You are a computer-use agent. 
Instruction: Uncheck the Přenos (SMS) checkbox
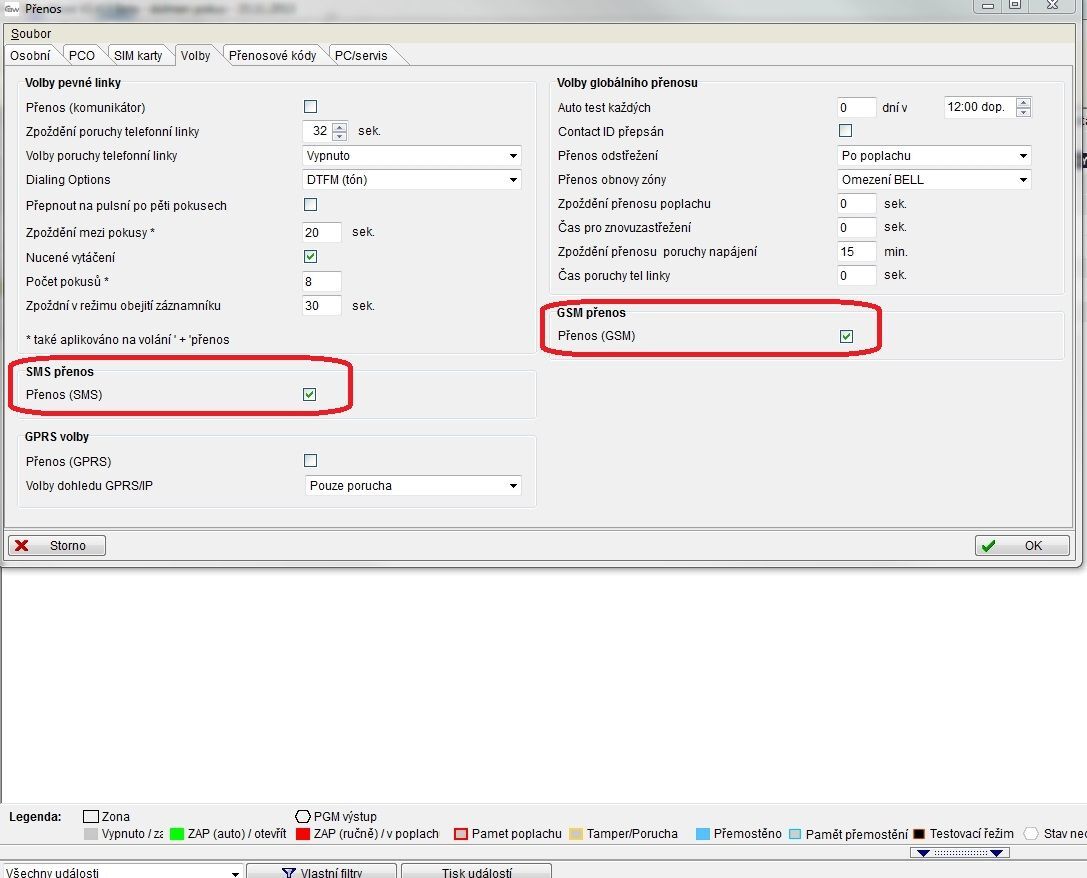pyautogui.click(x=310, y=395)
